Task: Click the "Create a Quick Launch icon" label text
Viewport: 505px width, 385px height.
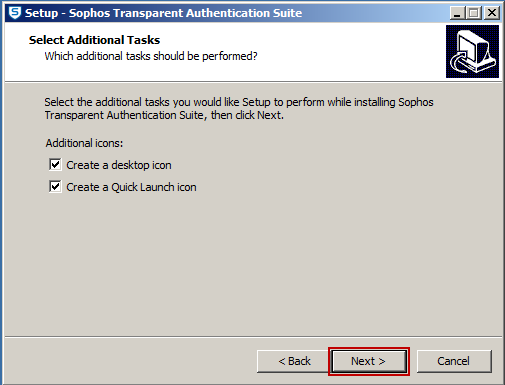Action: coord(131,187)
